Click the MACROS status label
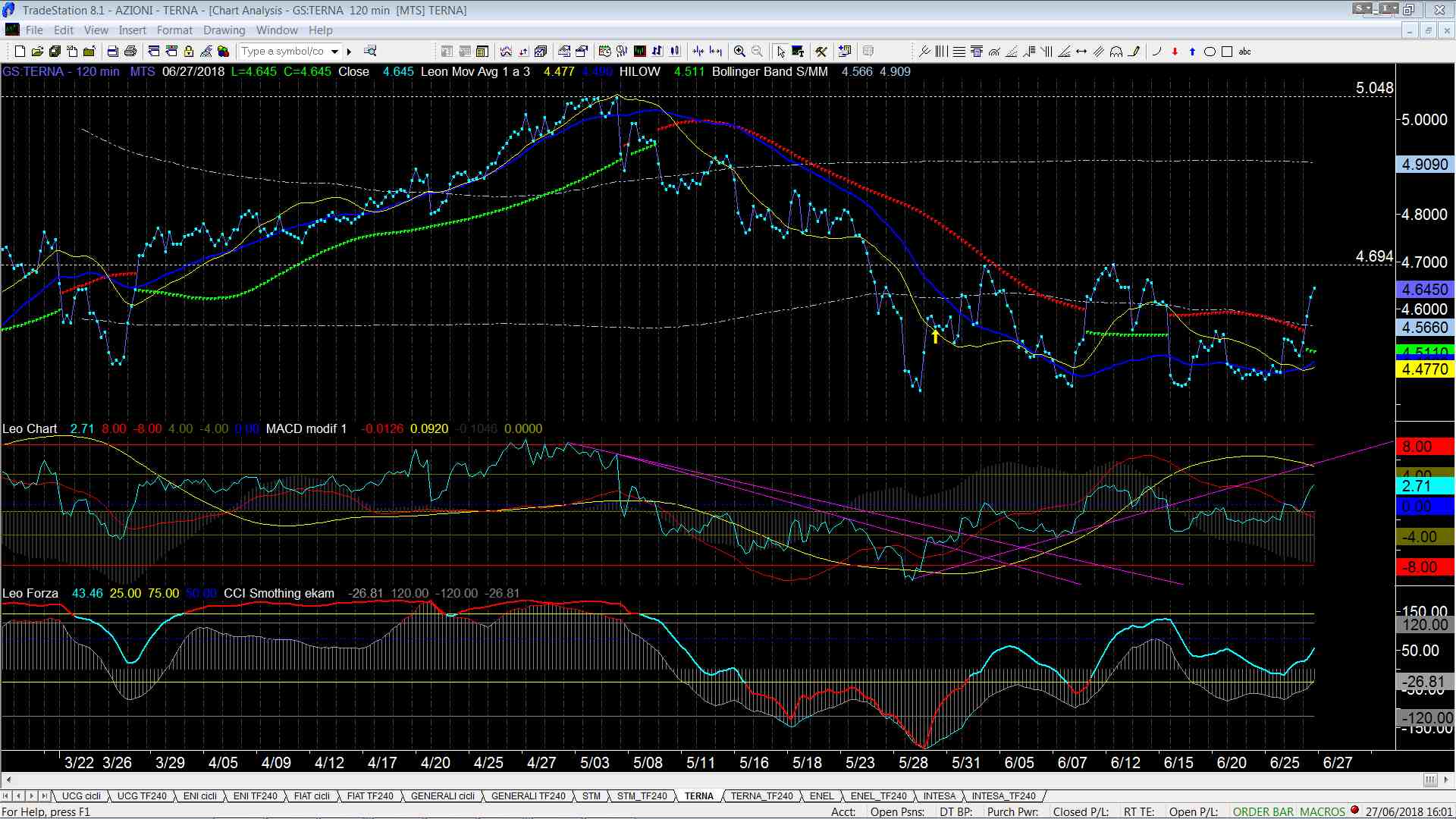The image size is (1456, 819). point(1323,812)
